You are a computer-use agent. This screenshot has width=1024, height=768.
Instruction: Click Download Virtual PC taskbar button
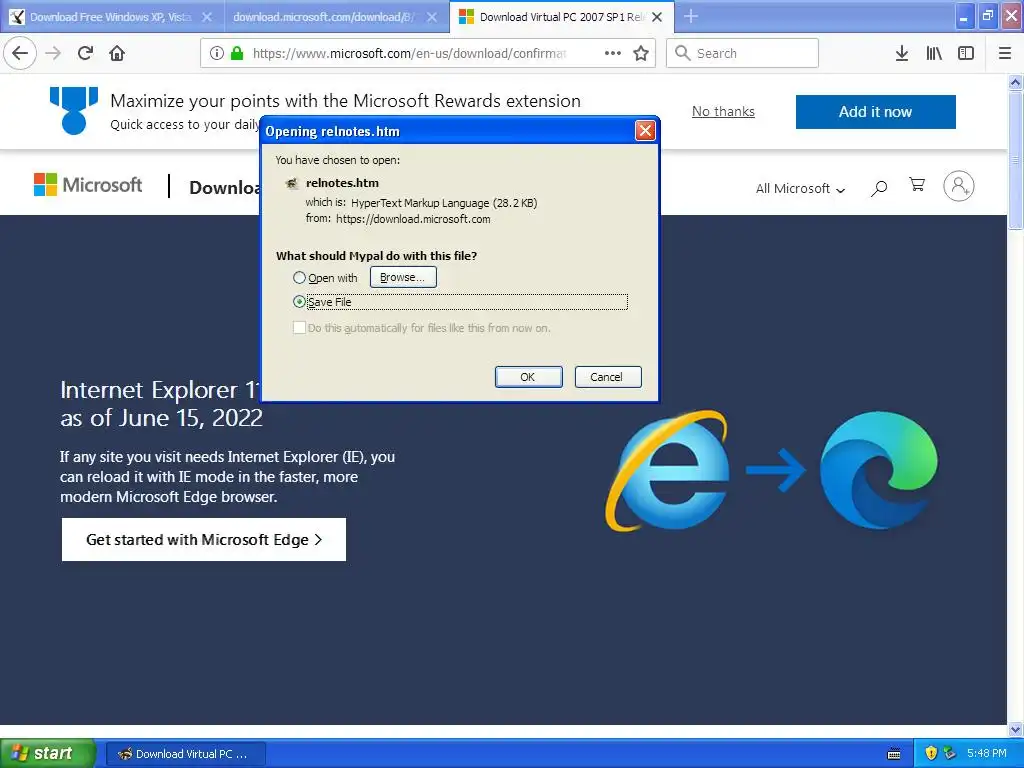(185, 754)
